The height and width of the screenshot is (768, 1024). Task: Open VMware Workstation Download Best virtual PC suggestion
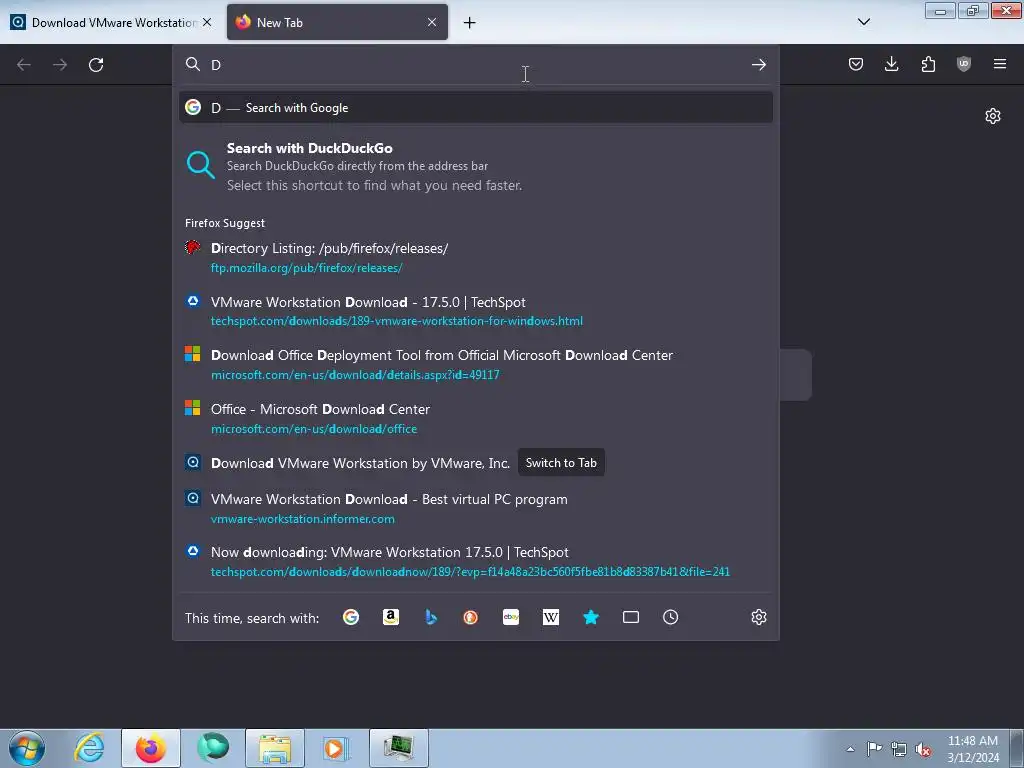point(389,500)
